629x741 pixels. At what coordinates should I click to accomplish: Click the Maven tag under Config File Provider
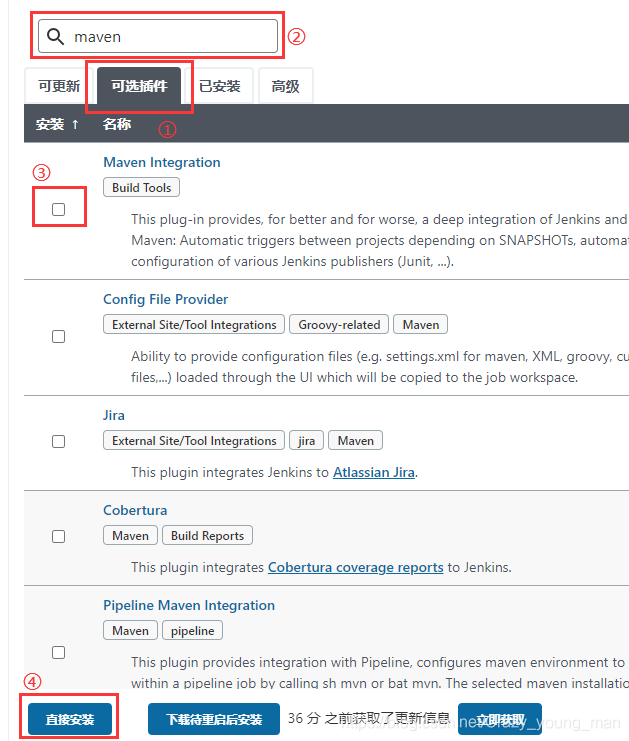421,325
